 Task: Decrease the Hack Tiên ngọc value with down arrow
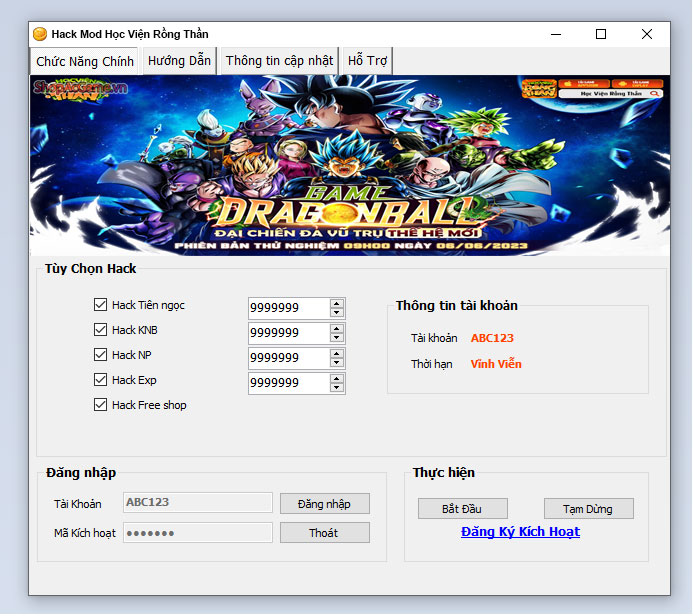pos(337,313)
